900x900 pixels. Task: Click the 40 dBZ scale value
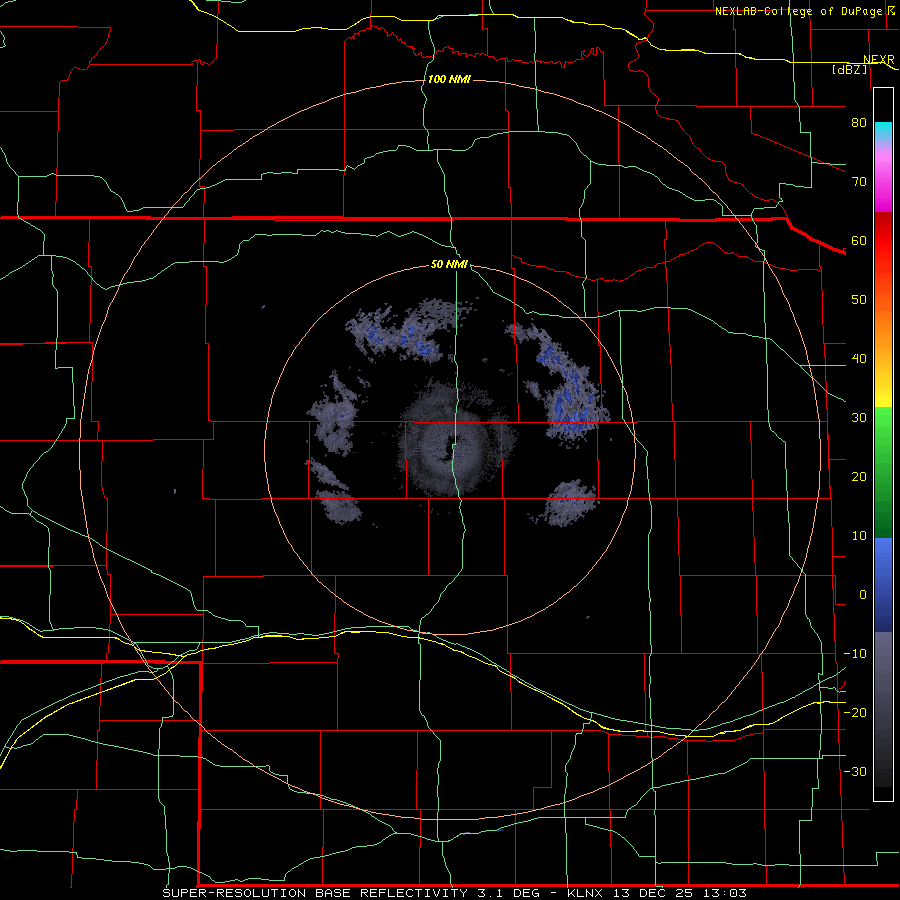point(859,359)
